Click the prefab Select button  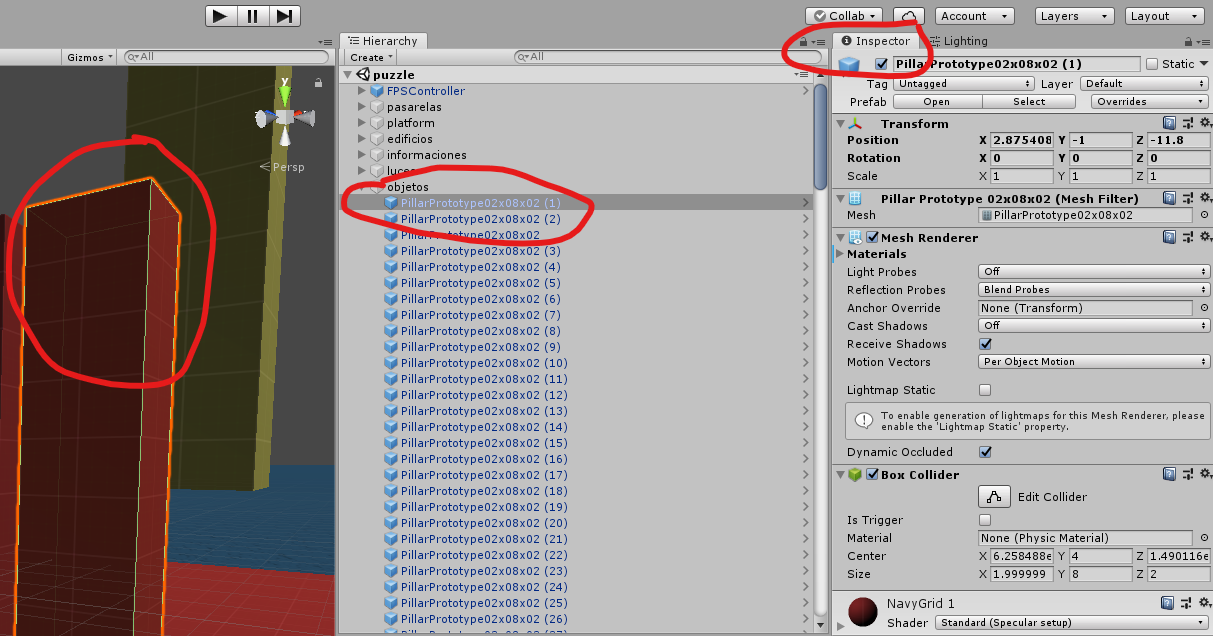1029,102
